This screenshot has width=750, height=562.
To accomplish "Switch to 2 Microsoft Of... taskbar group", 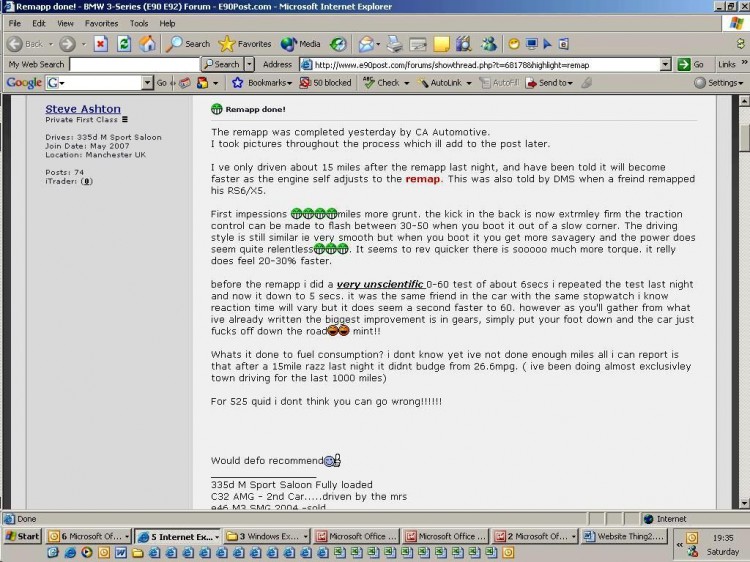I will (x=535, y=537).
